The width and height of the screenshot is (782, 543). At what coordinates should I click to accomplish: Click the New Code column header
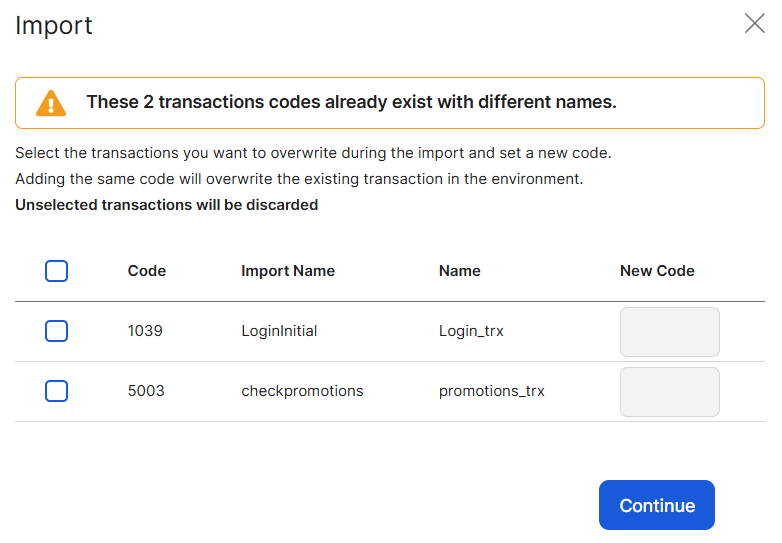pos(657,271)
